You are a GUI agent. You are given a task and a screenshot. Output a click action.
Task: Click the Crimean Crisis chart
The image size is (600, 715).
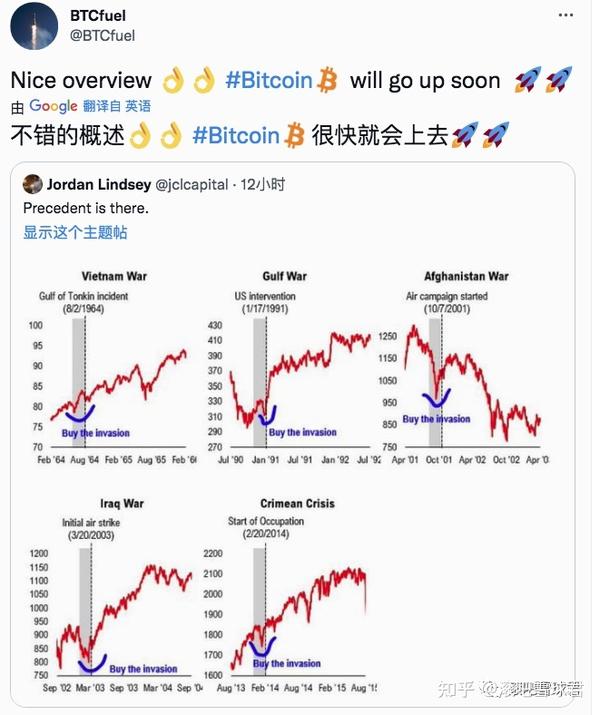click(x=290, y=595)
